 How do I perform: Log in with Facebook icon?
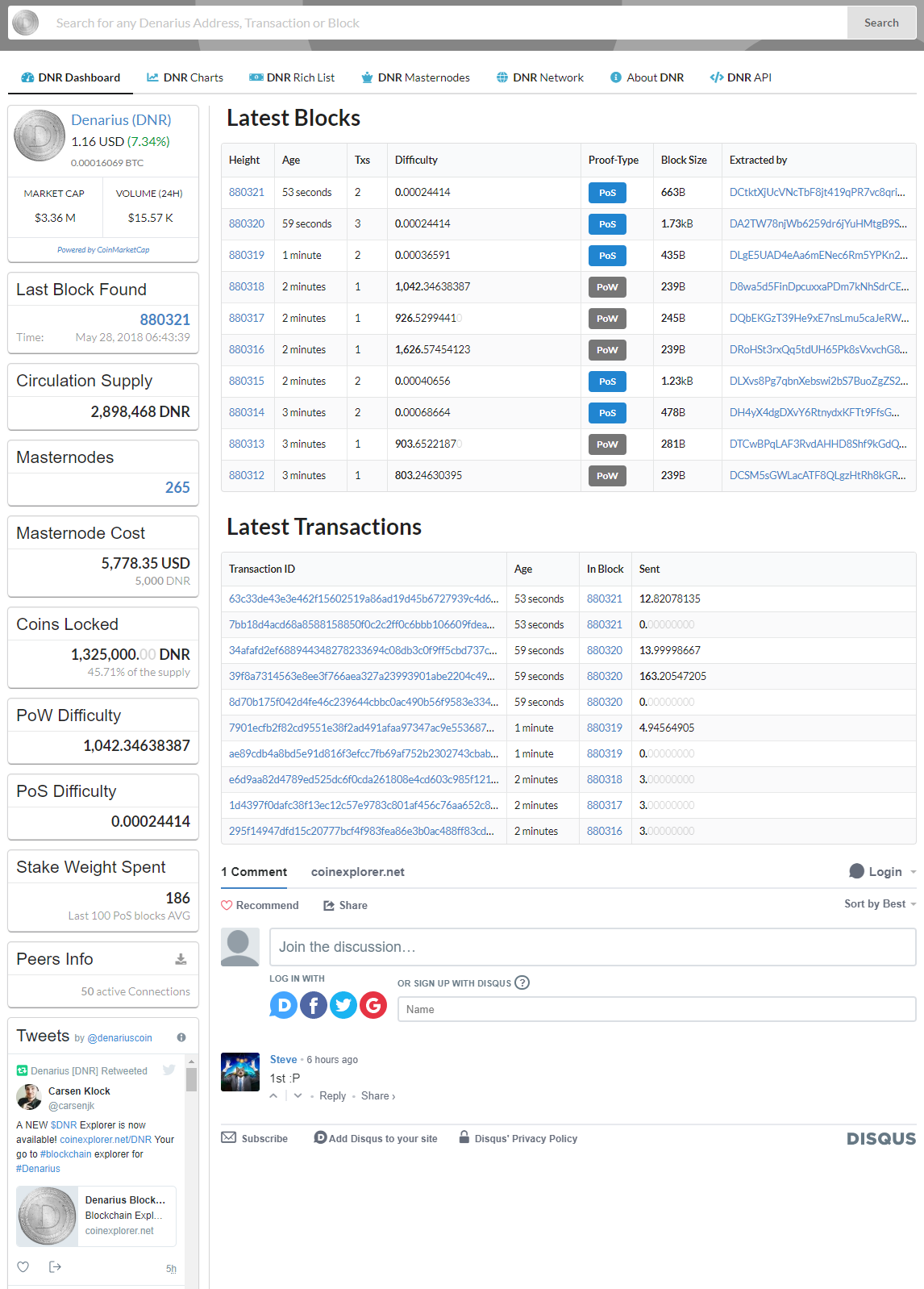tap(314, 1005)
